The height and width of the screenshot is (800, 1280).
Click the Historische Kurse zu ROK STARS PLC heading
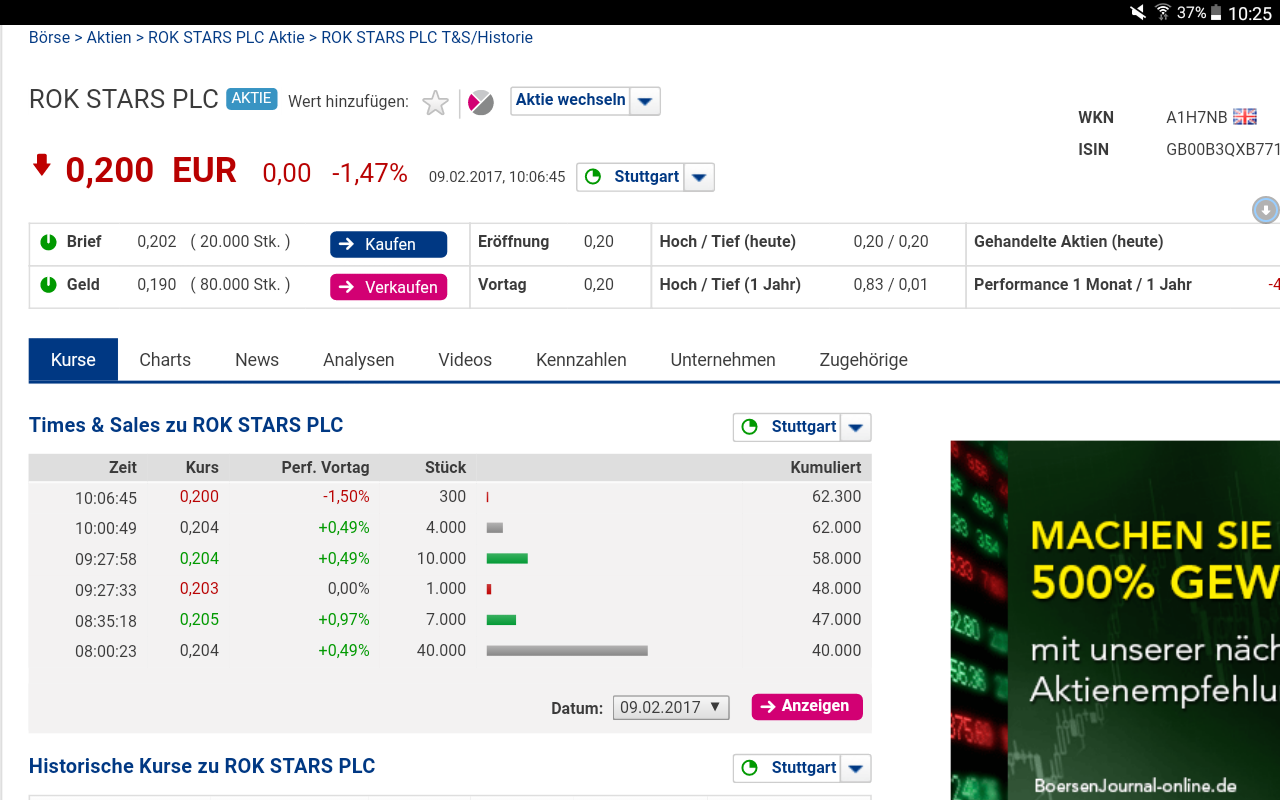(x=202, y=767)
